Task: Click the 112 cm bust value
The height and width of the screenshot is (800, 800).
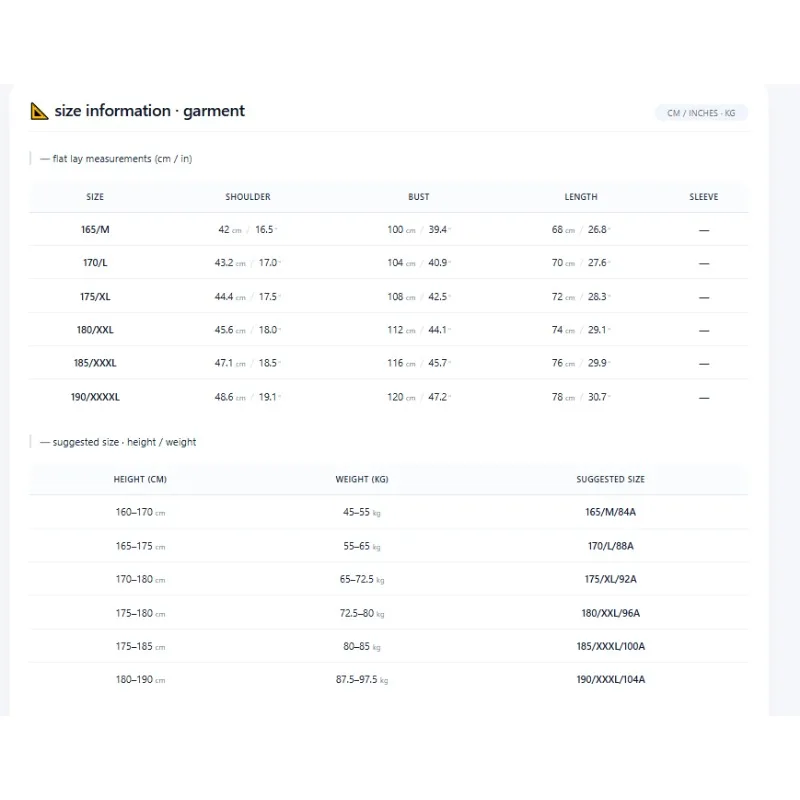Action: (401, 330)
